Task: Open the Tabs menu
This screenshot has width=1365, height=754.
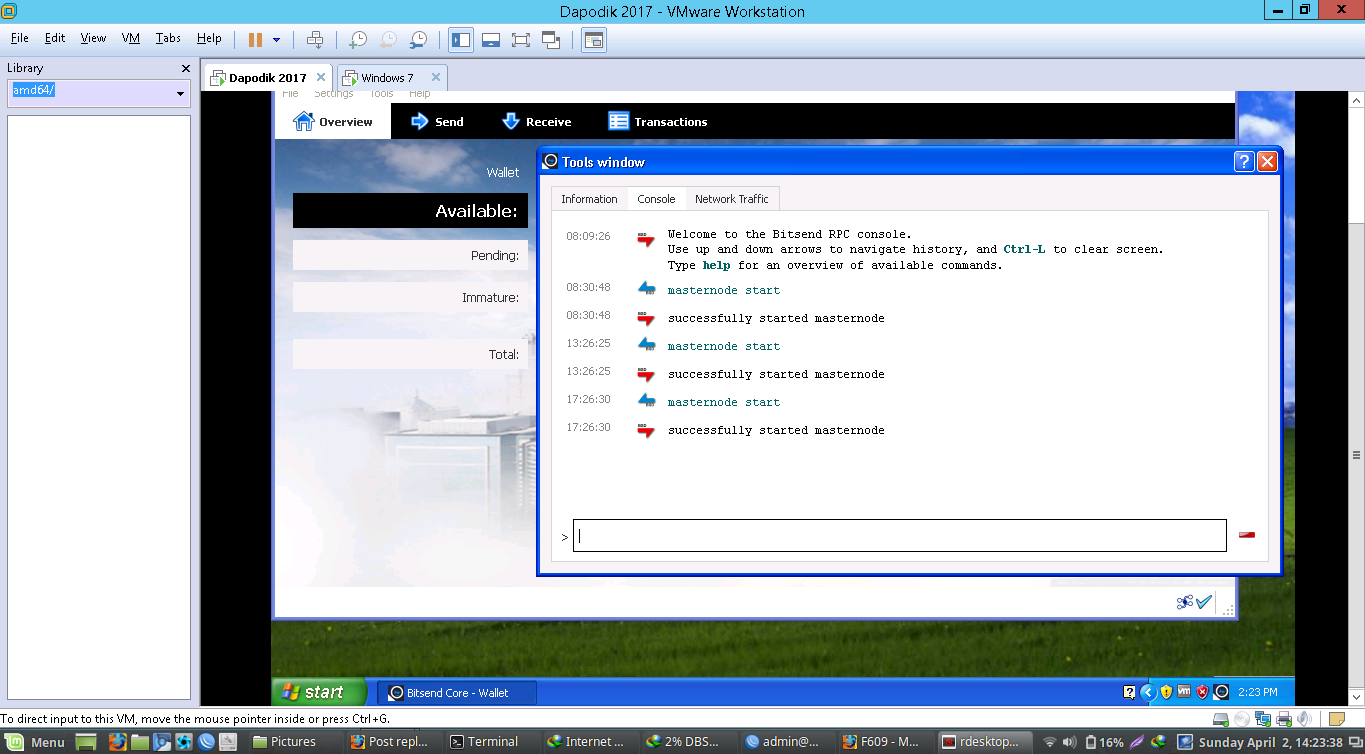Action: coord(168,38)
